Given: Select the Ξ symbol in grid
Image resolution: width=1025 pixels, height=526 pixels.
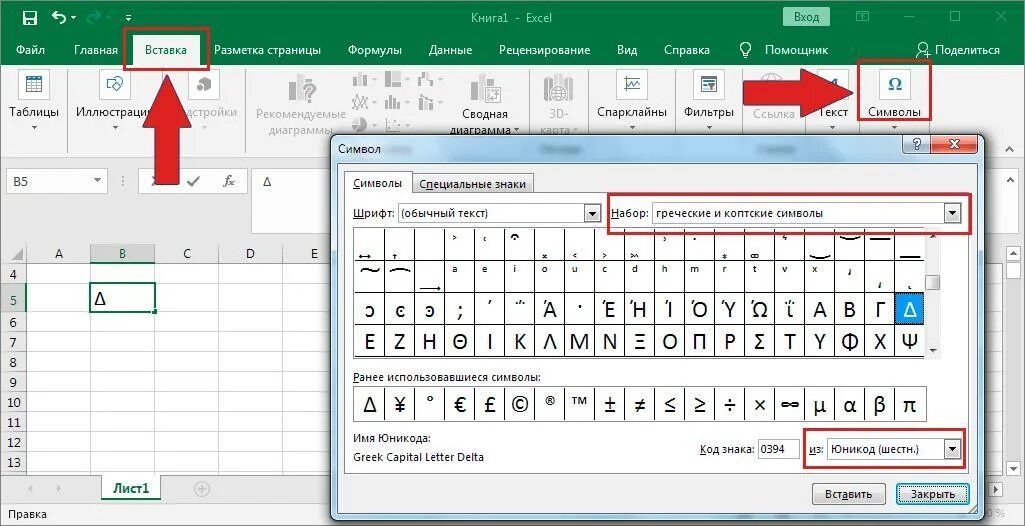Looking at the screenshot, I should point(639,342).
